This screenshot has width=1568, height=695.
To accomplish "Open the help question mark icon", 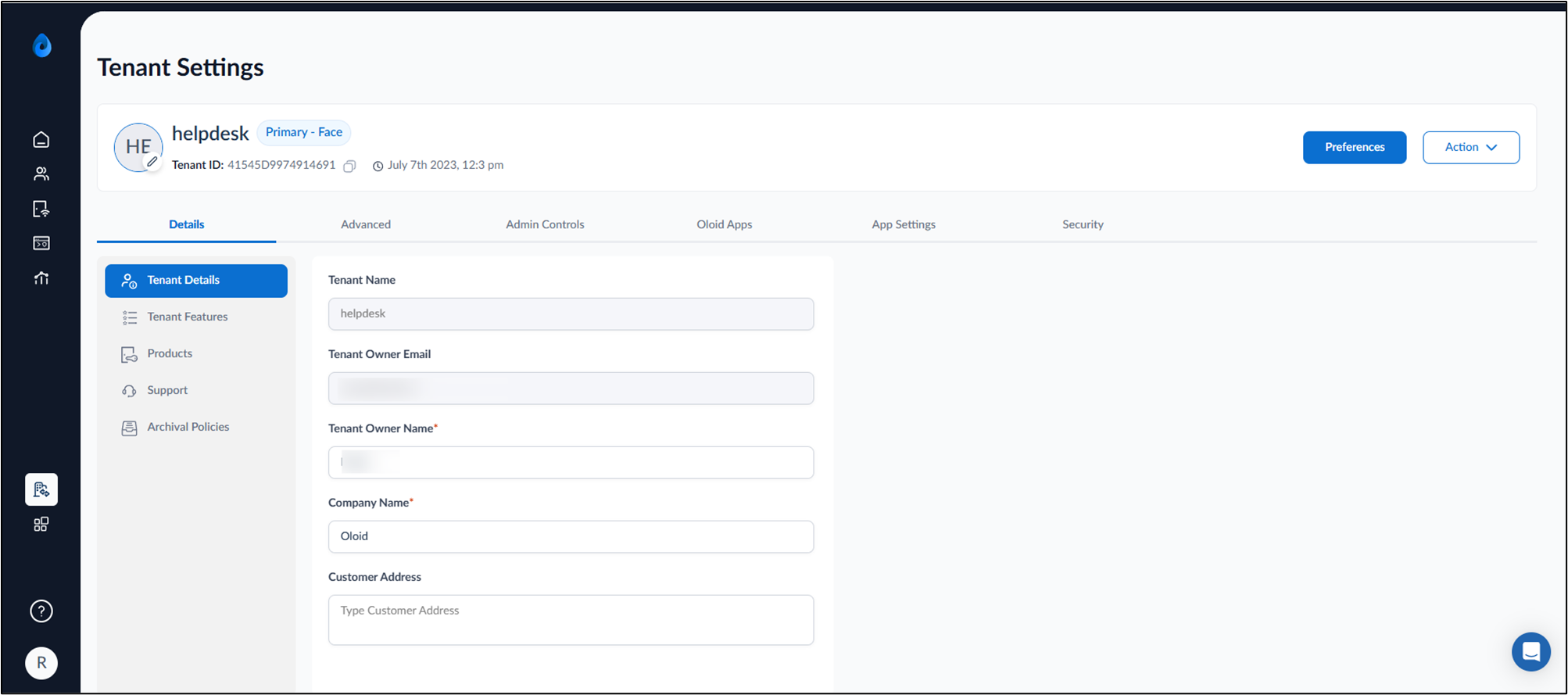I will click(x=41, y=611).
